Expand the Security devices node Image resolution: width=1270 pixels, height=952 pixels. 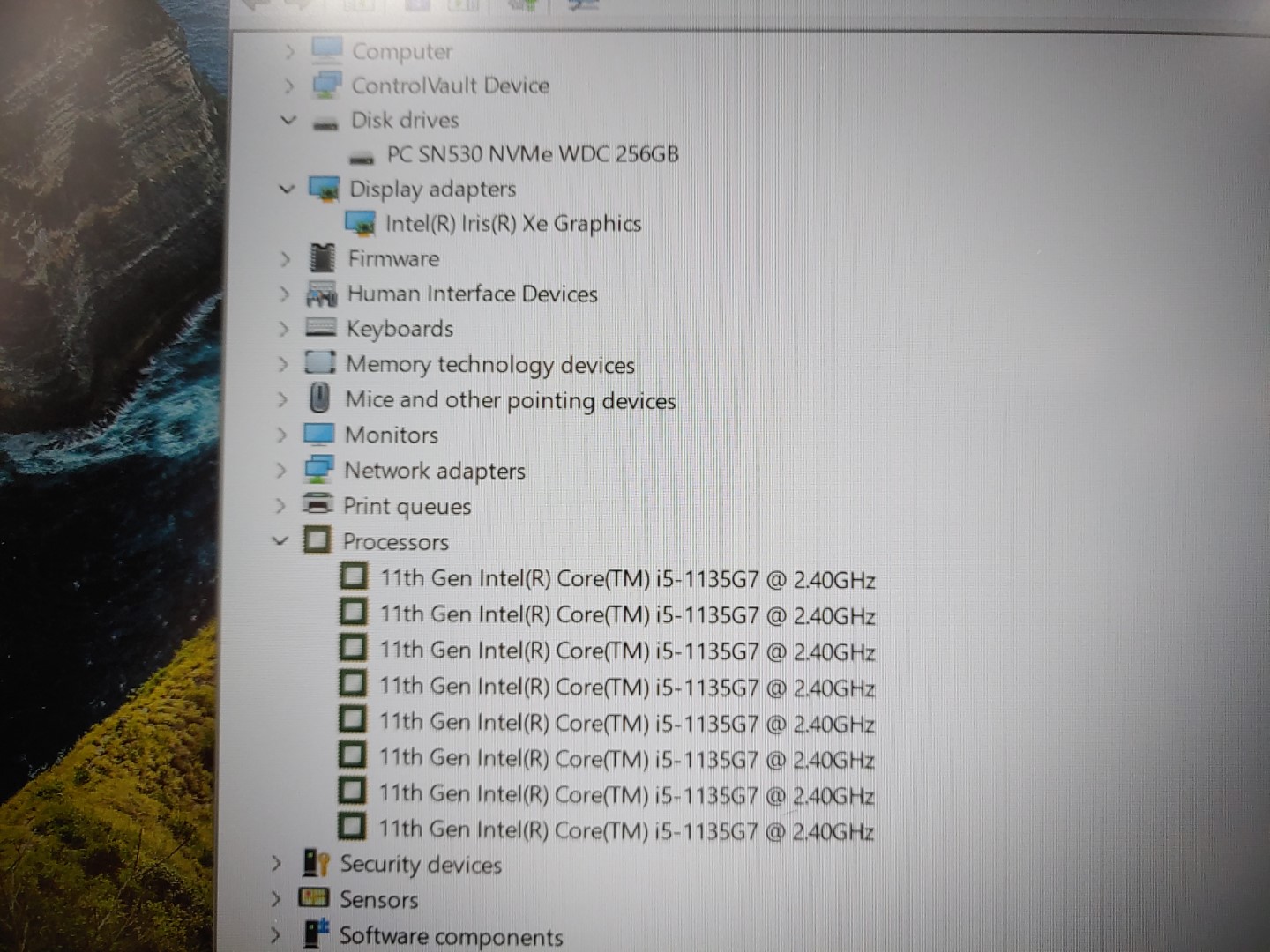point(276,864)
